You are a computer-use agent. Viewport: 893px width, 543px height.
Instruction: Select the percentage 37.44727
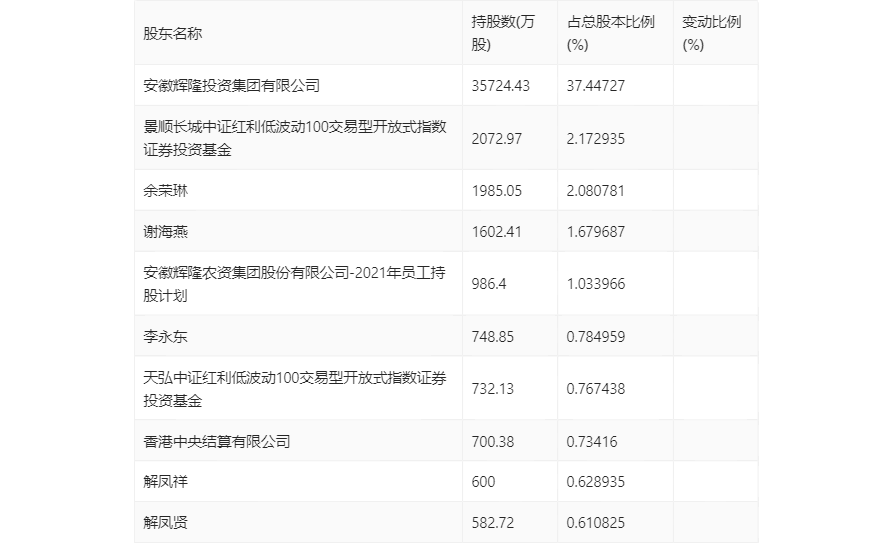(x=596, y=85)
